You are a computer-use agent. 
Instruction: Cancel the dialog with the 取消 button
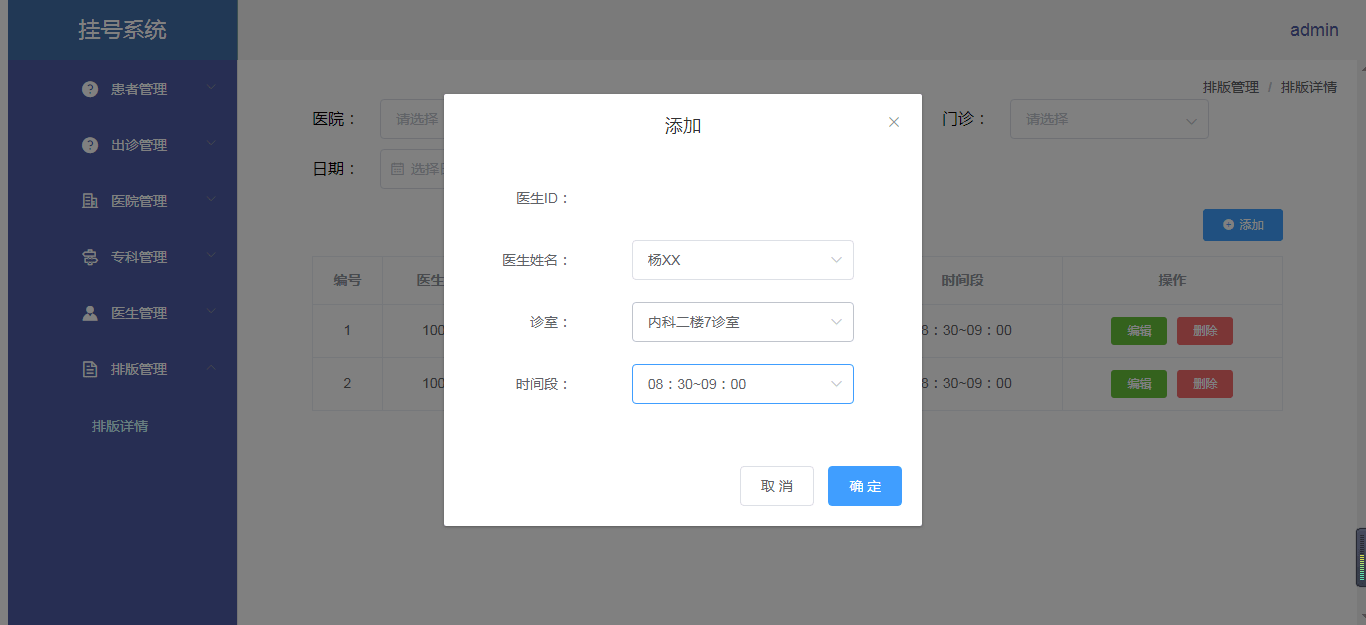[x=777, y=486]
